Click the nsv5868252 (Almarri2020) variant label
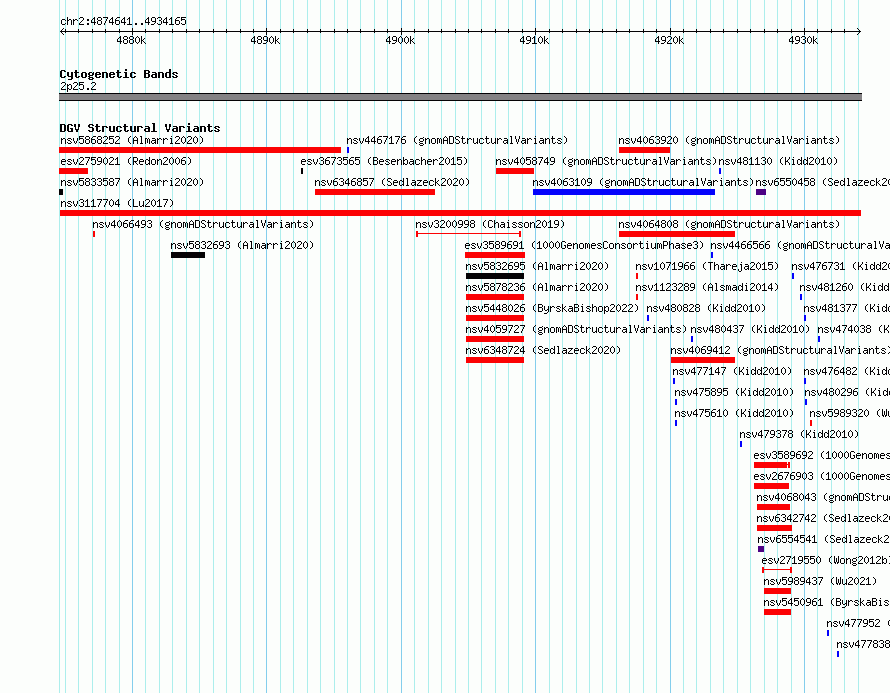This screenshot has width=890, height=693. coord(132,140)
